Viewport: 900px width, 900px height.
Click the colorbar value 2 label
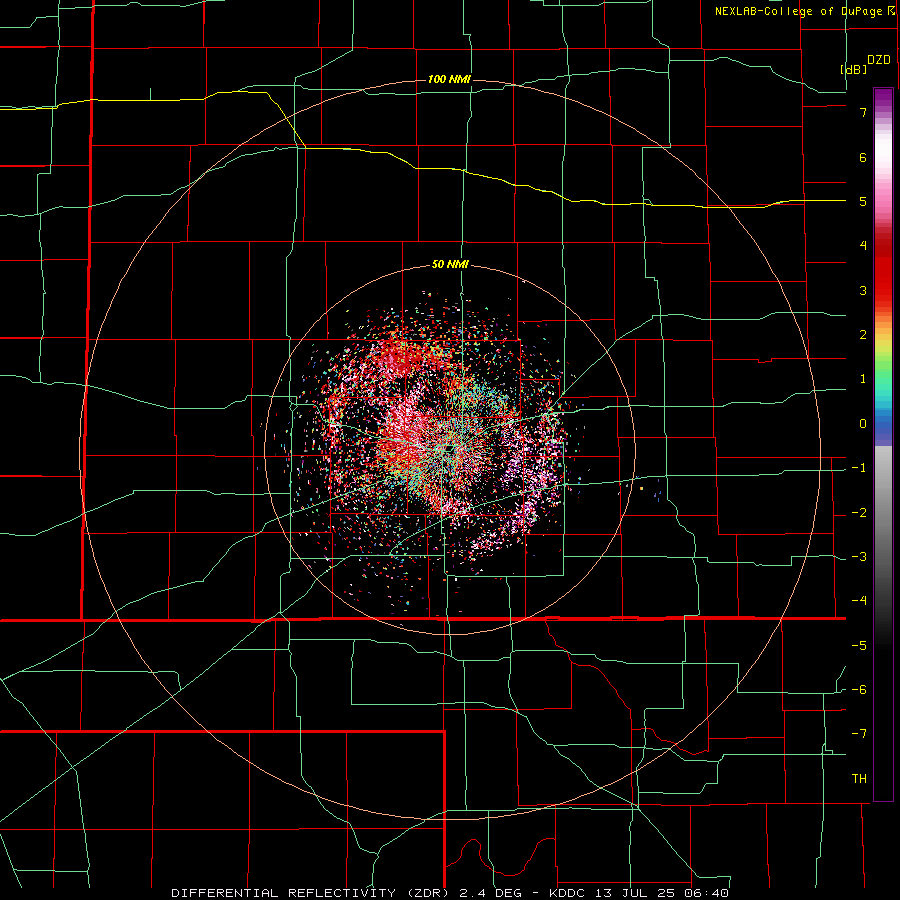coord(863,335)
